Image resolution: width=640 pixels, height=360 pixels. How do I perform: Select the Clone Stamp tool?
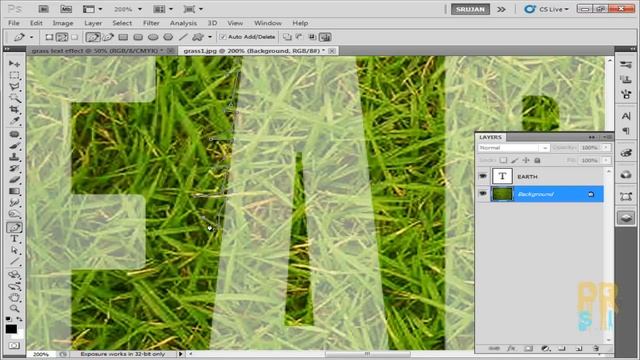[14, 157]
